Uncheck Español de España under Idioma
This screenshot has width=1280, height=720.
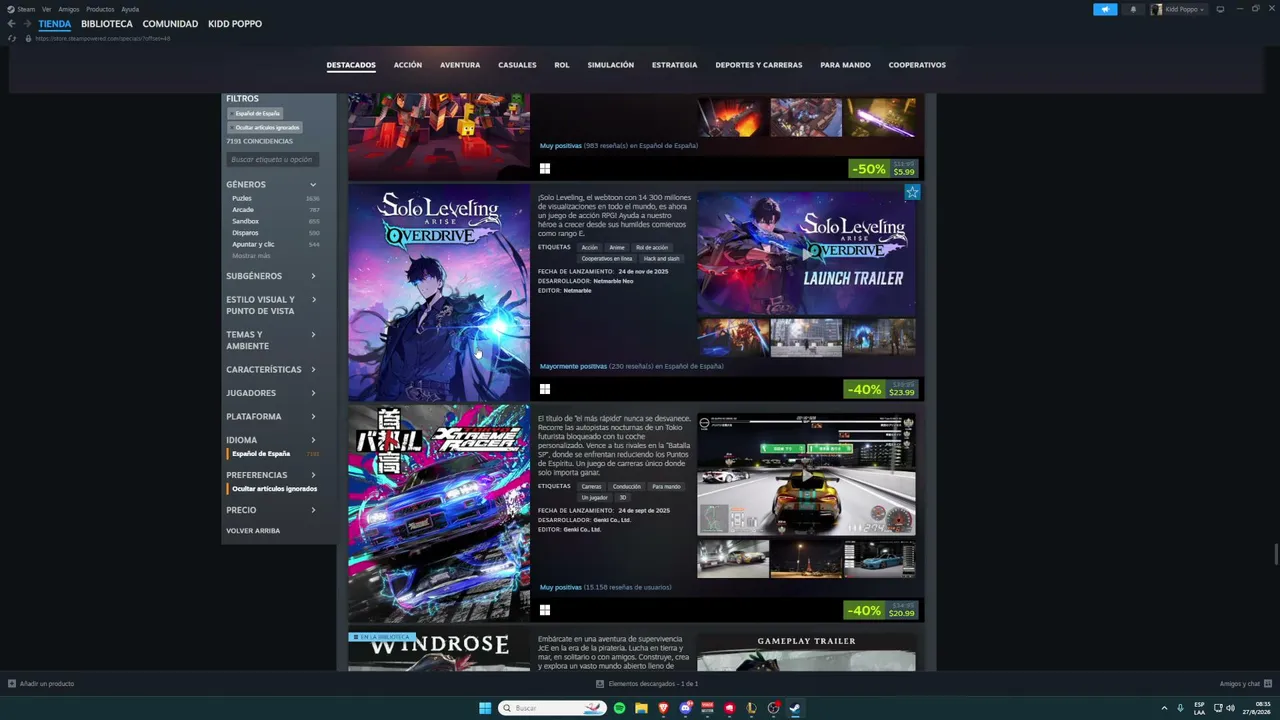point(261,454)
